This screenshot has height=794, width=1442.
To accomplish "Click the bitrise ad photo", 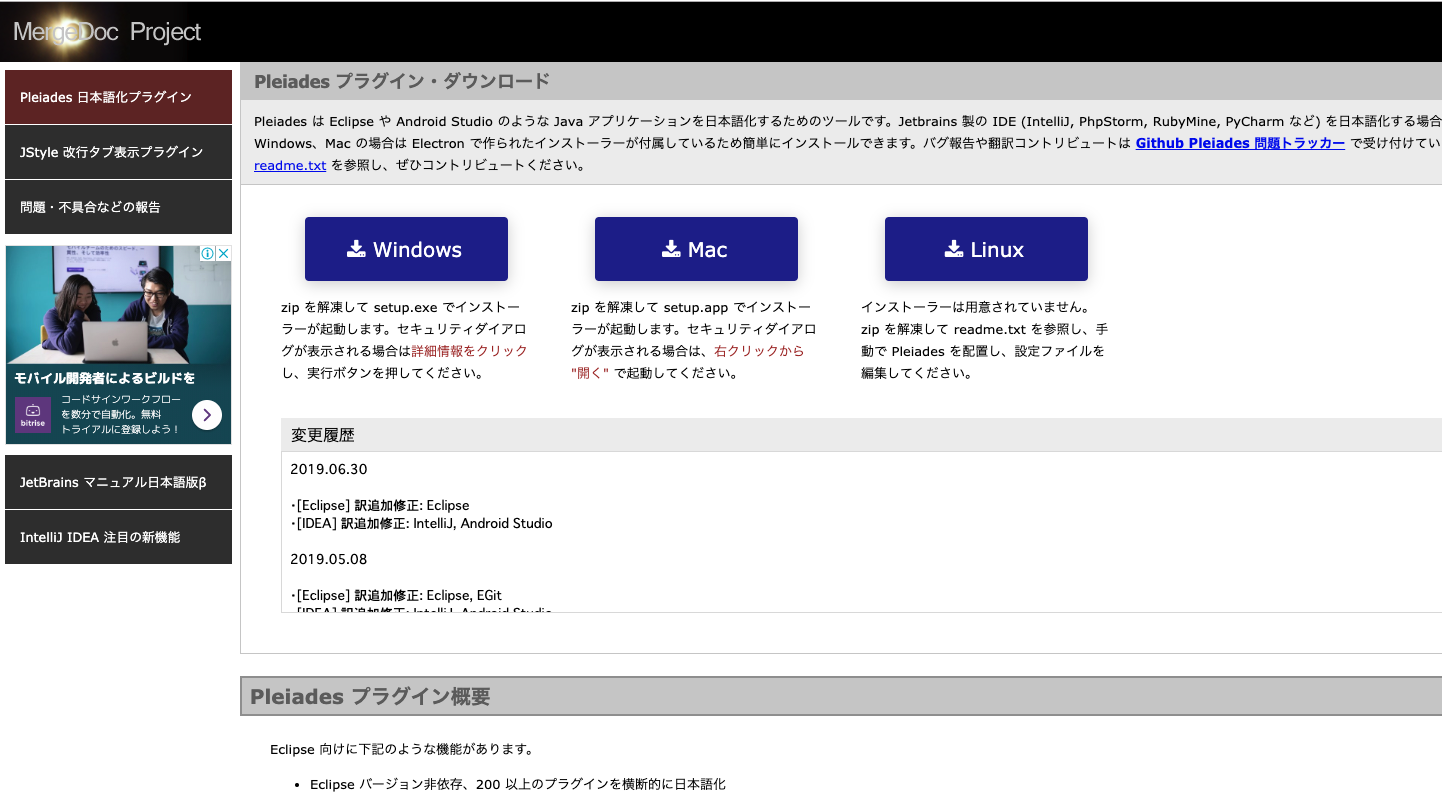I will pyautogui.click(x=118, y=304).
